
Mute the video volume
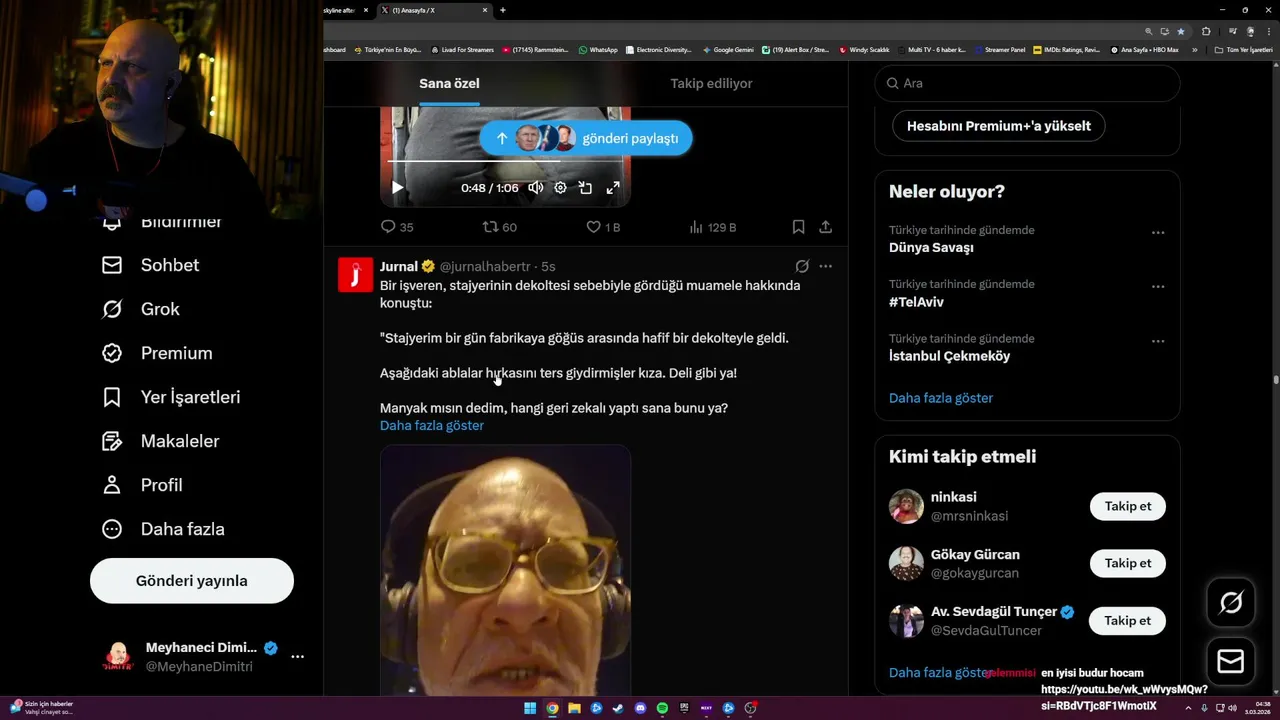click(x=536, y=188)
